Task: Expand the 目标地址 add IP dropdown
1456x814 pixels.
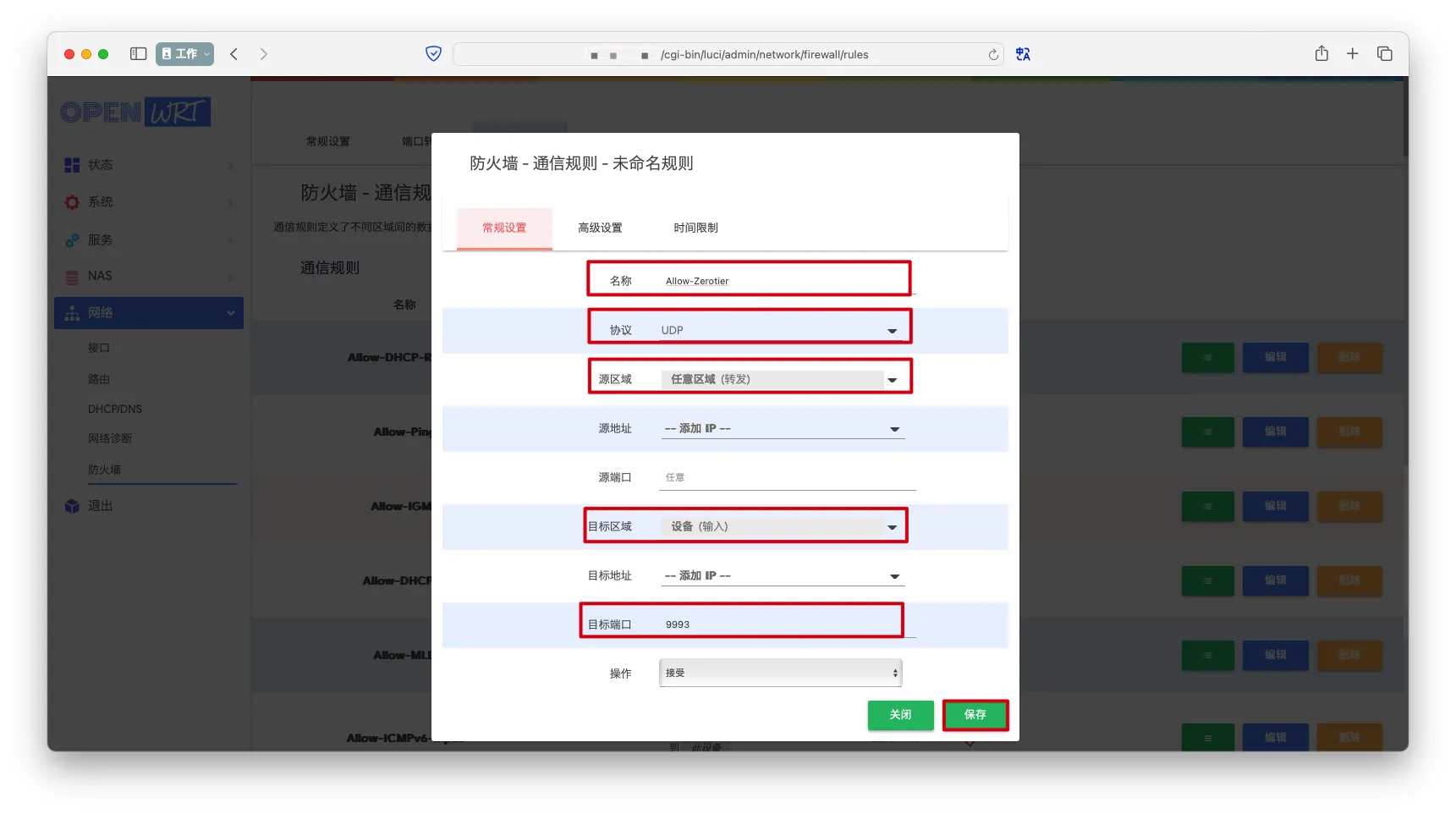Action: pyautogui.click(x=781, y=576)
